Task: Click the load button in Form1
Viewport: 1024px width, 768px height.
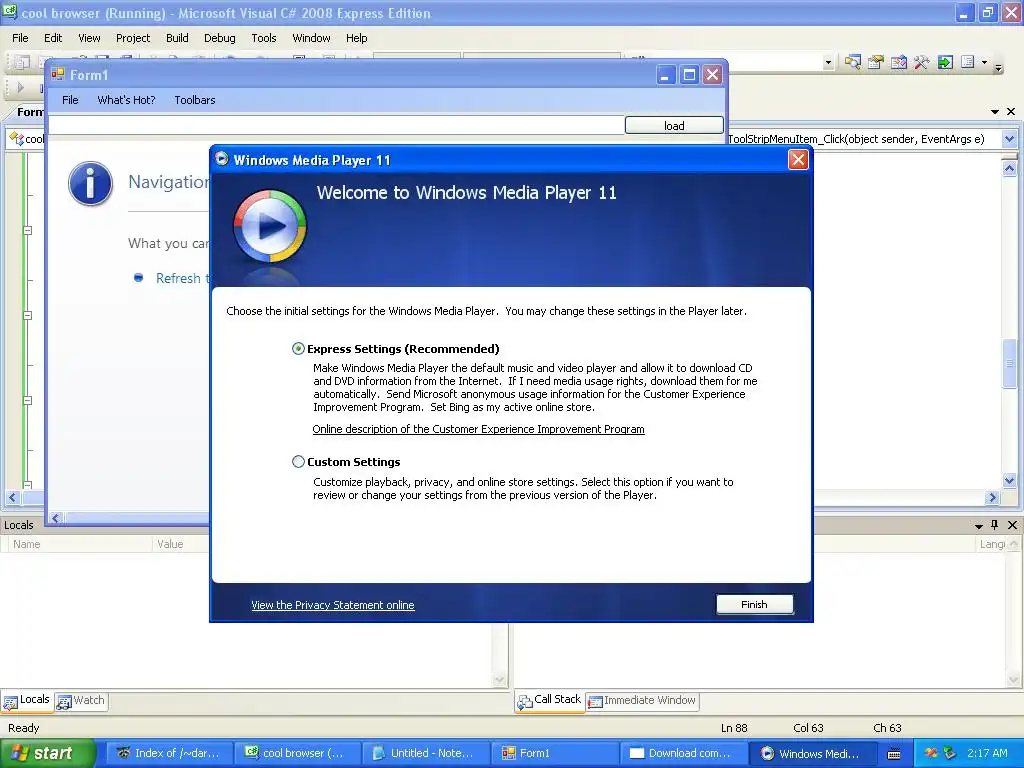Action: pos(674,125)
